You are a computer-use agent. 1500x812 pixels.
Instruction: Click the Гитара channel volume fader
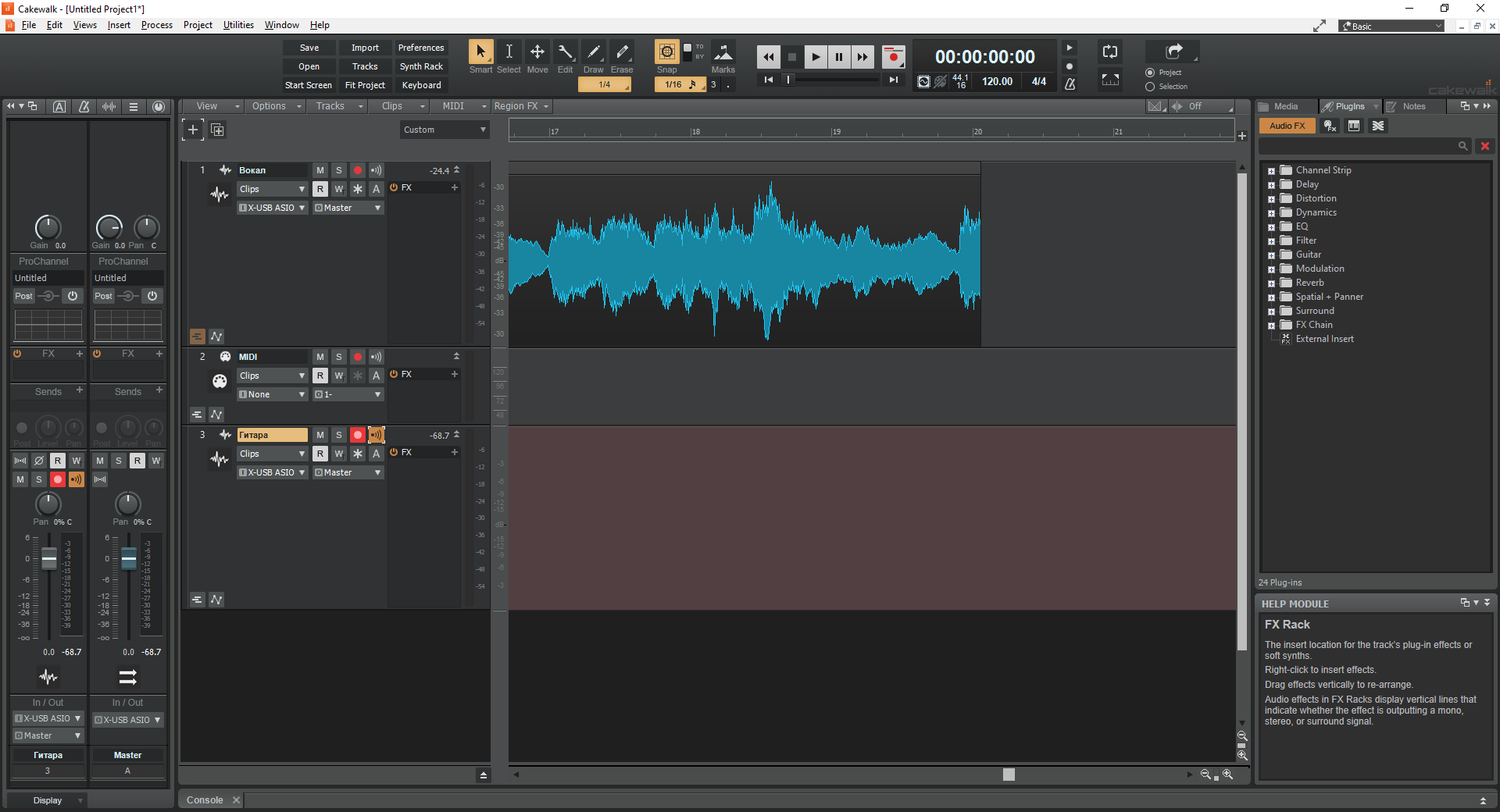(49, 558)
